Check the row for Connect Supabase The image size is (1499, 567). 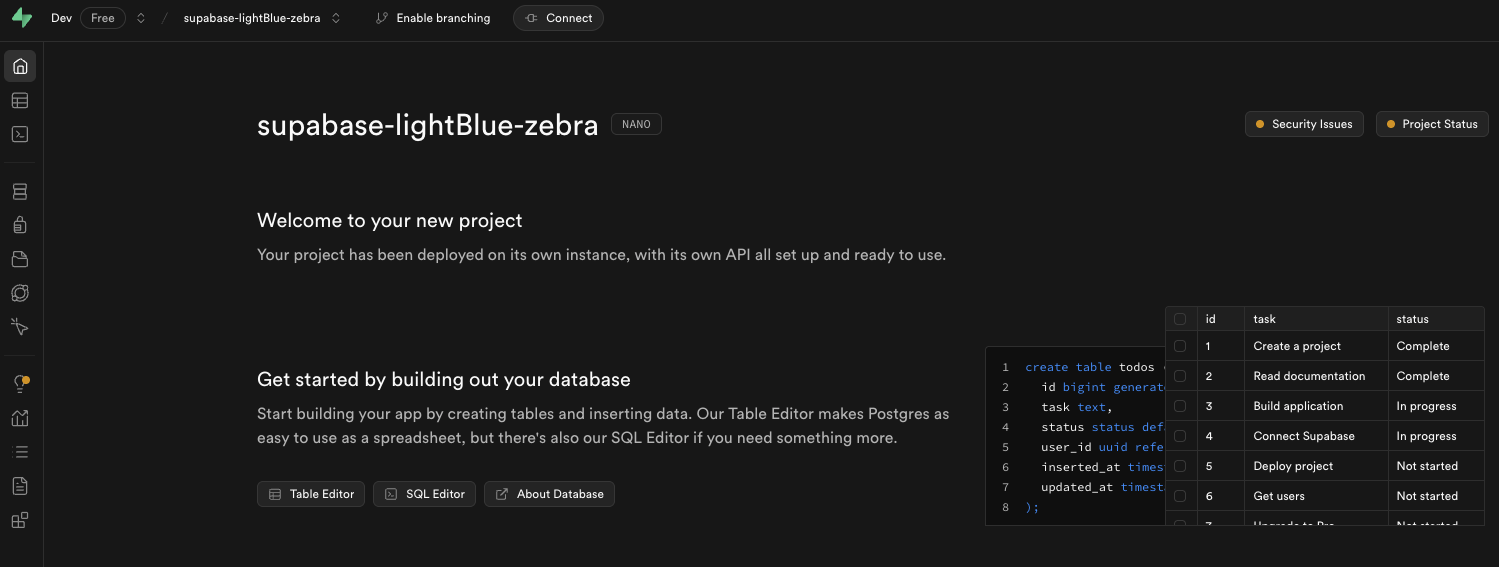pyautogui.click(x=1180, y=436)
